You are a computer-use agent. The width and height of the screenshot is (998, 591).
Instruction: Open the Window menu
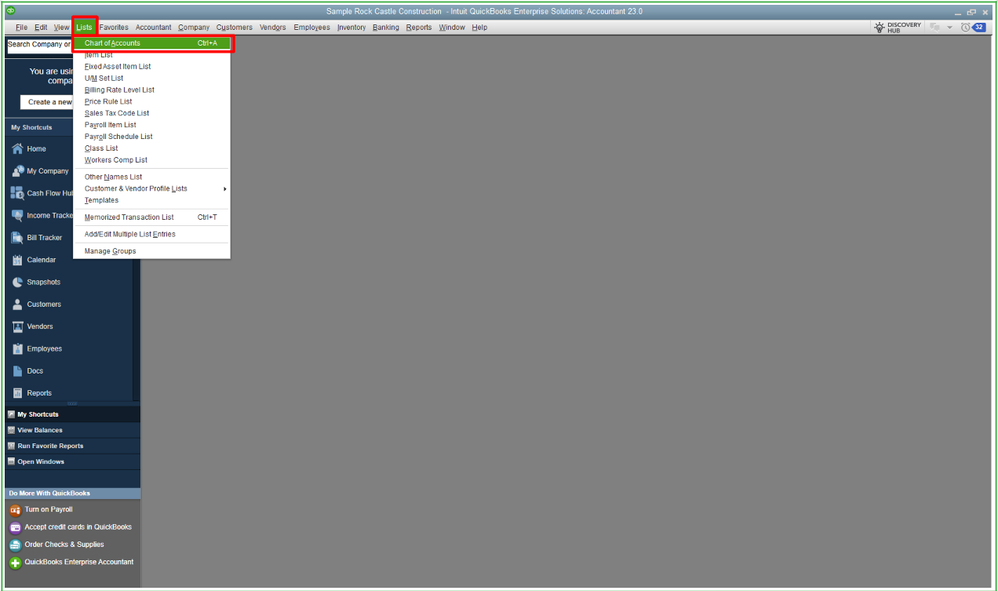(452, 27)
